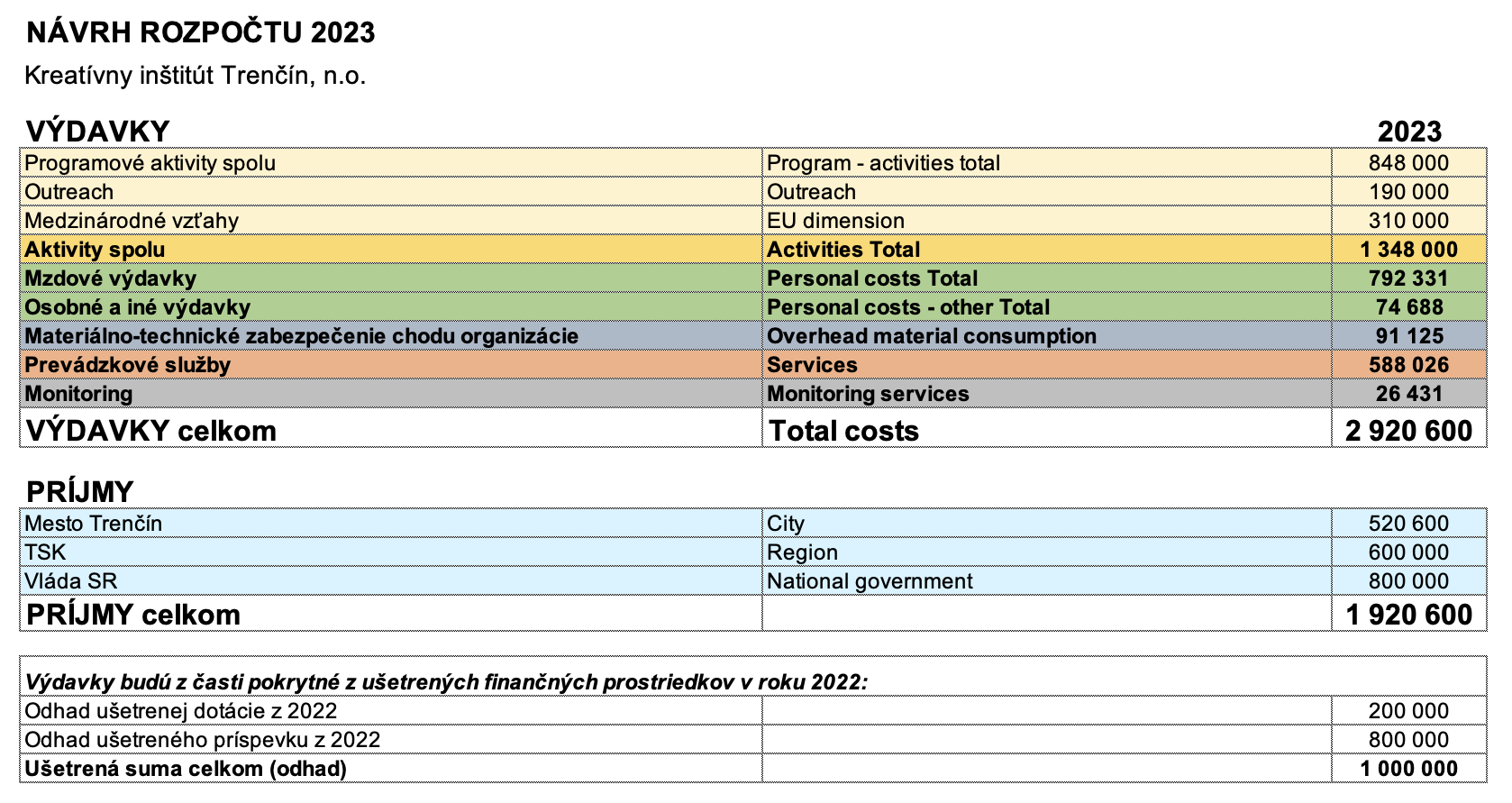Select value '792 331'

click(x=1409, y=278)
